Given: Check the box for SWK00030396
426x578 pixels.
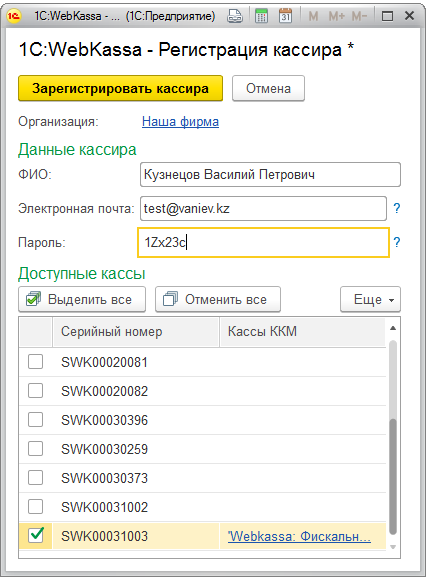Looking at the screenshot, I should pyautogui.click(x=35, y=419).
